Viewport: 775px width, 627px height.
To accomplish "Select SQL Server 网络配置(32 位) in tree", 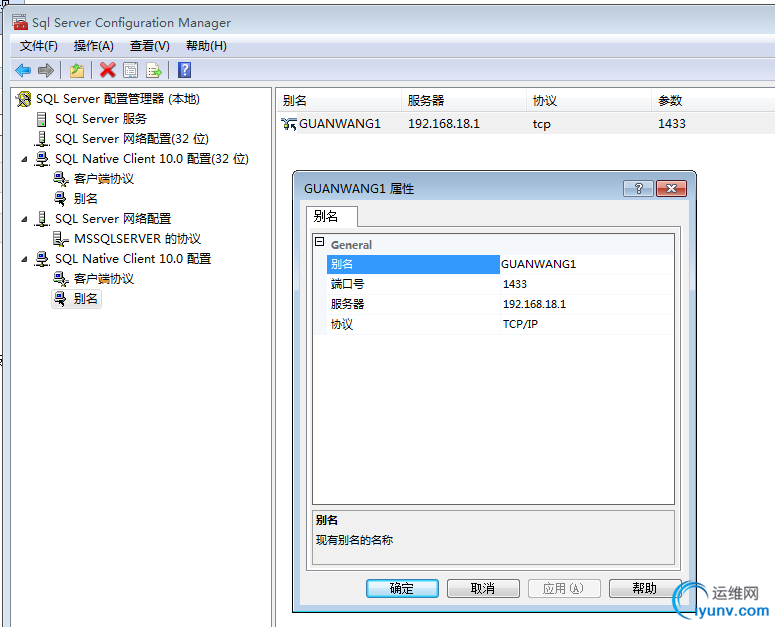I will pyautogui.click(x=132, y=139).
